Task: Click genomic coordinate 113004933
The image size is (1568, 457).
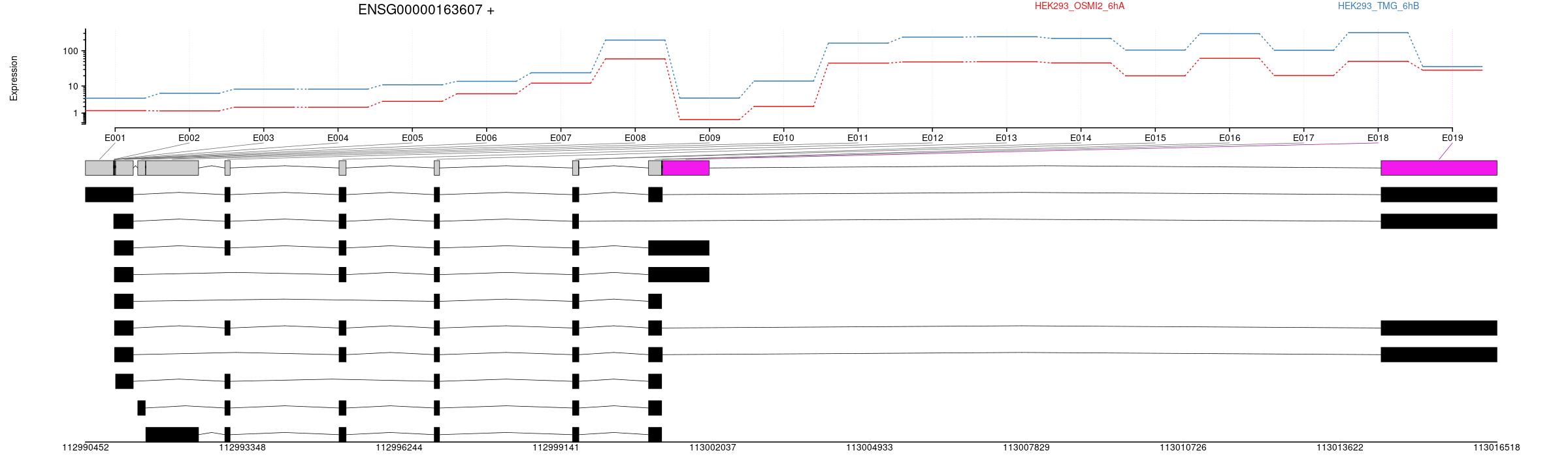Action: coord(870,447)
